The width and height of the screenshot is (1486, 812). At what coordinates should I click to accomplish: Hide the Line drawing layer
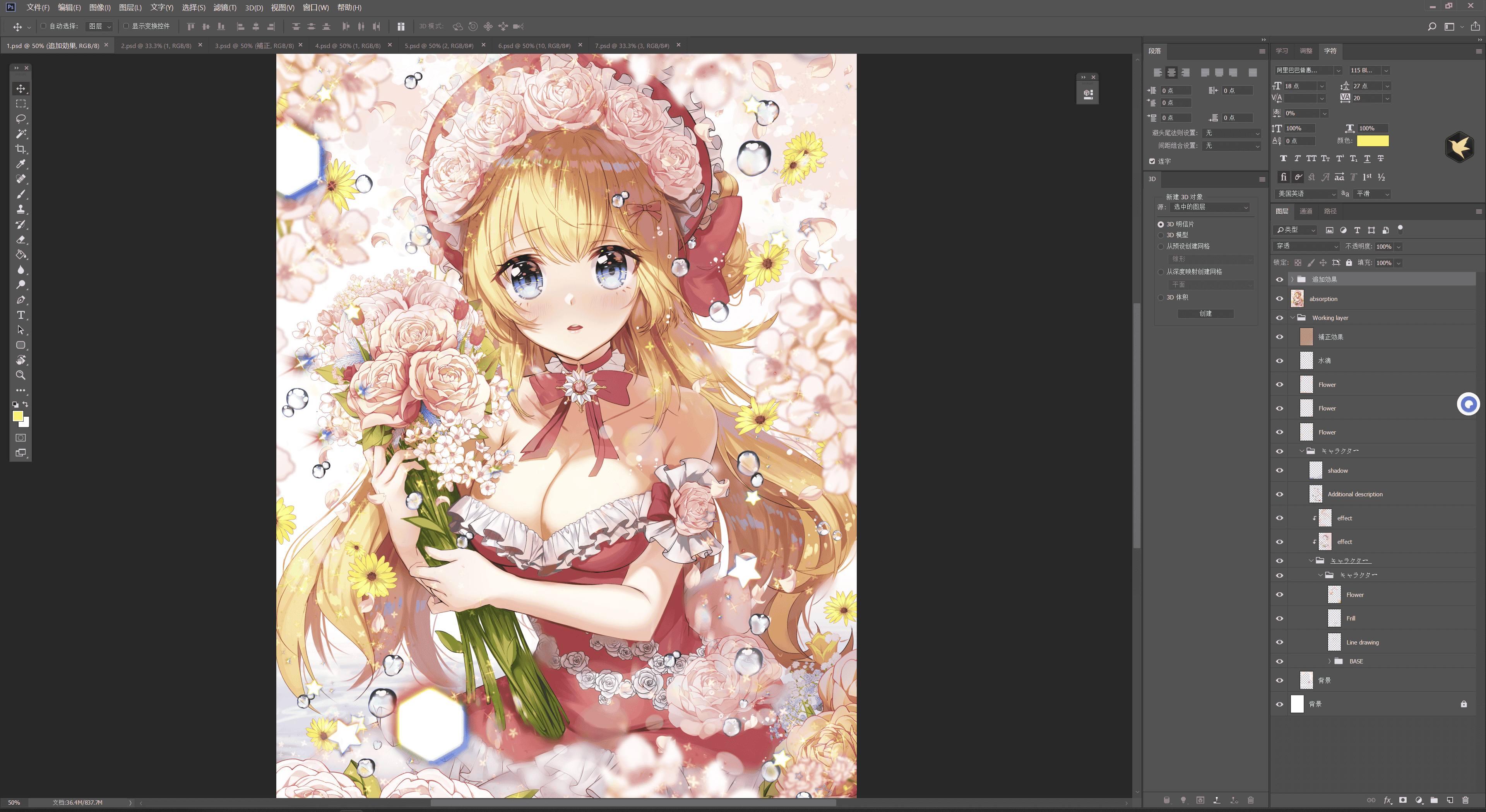tap(1279, 643)
